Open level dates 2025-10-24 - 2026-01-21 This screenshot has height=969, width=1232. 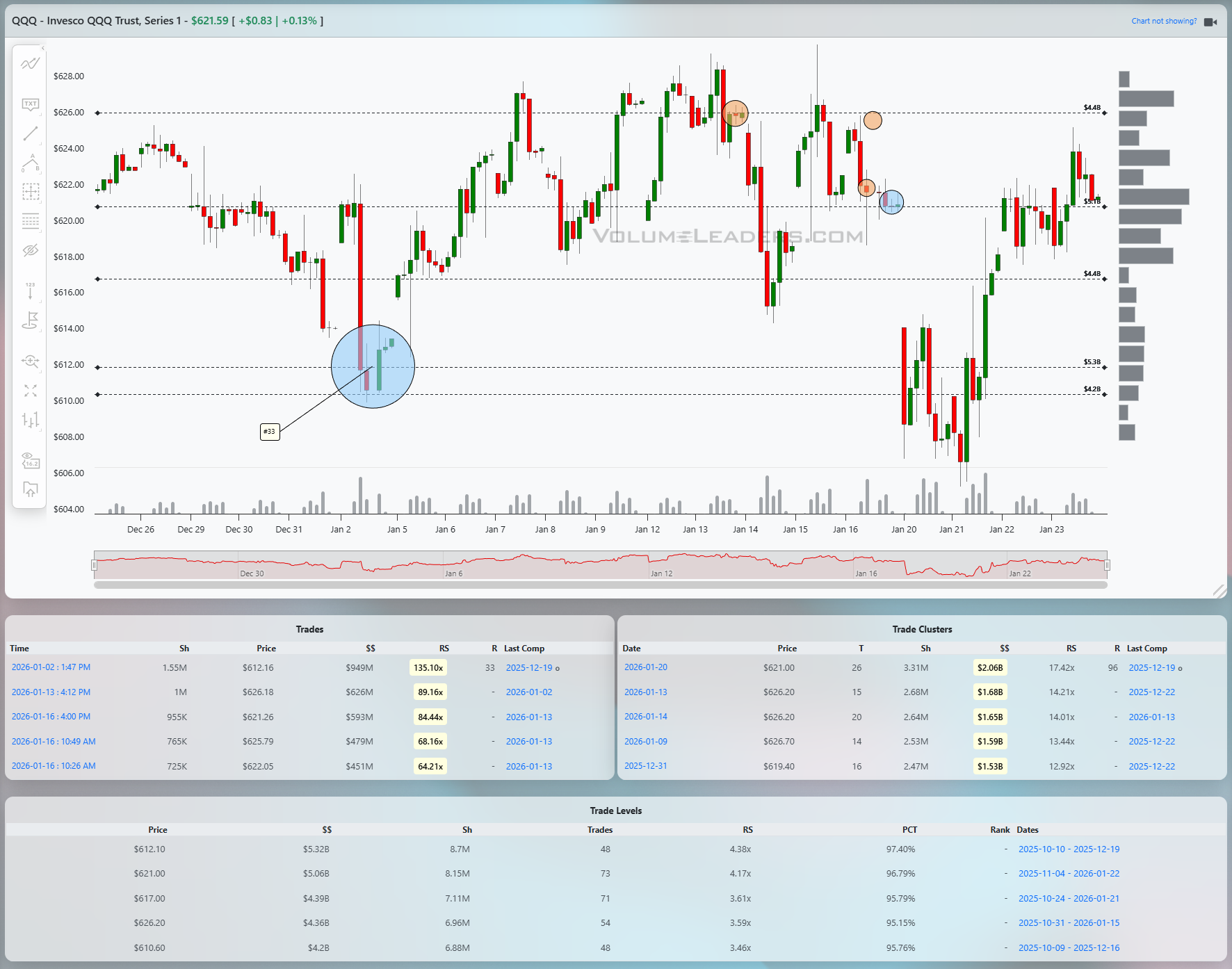1069,899
